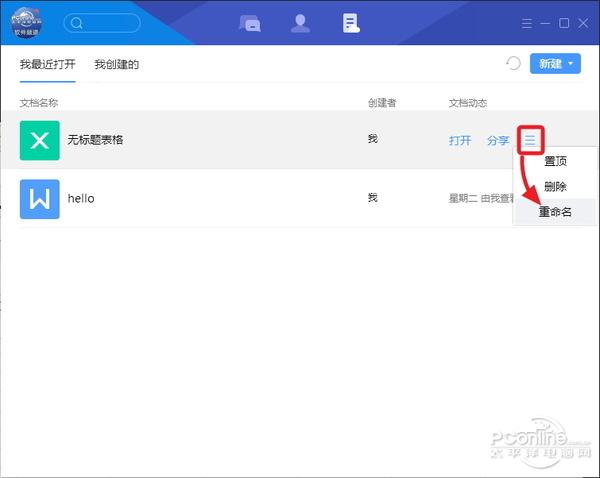Click the 文档名称 column header

[39, 103]
